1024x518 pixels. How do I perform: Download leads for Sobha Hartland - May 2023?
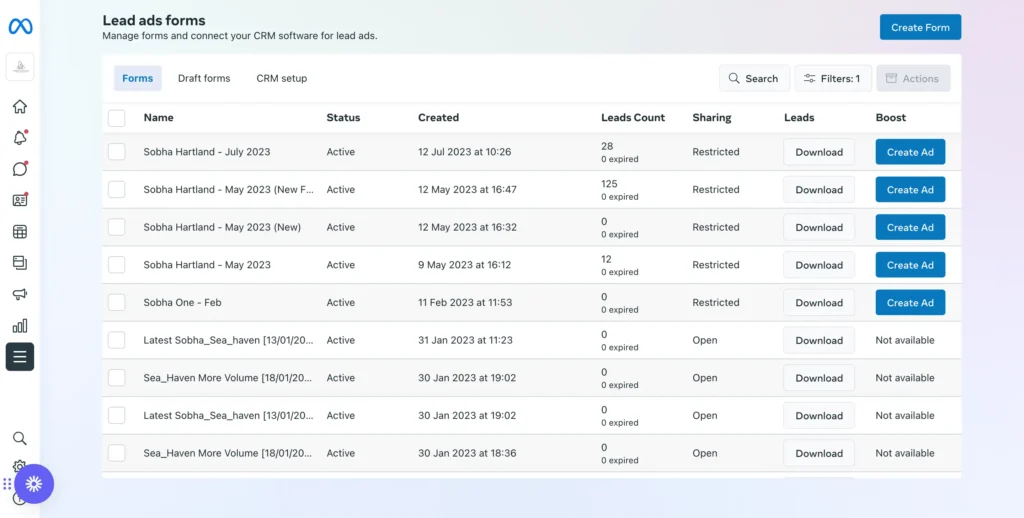(818, 265)
